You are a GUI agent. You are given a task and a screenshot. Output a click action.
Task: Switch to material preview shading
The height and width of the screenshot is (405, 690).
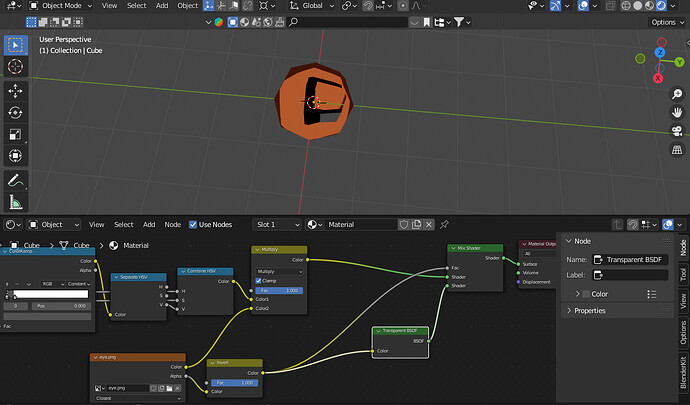[650, 6]
